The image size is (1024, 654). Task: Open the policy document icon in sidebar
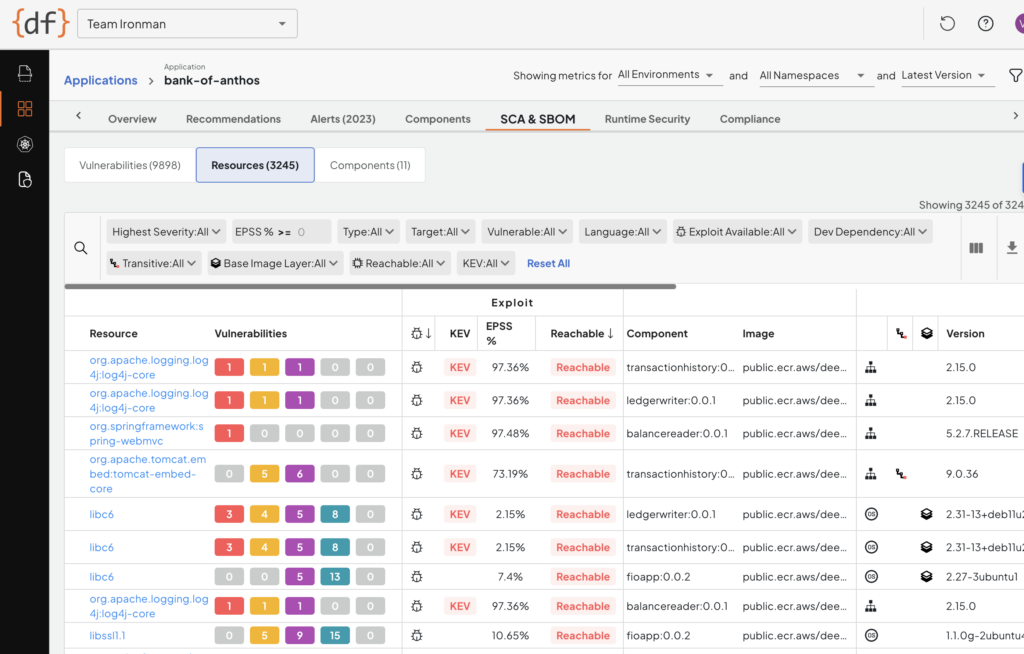click(25, 180)
